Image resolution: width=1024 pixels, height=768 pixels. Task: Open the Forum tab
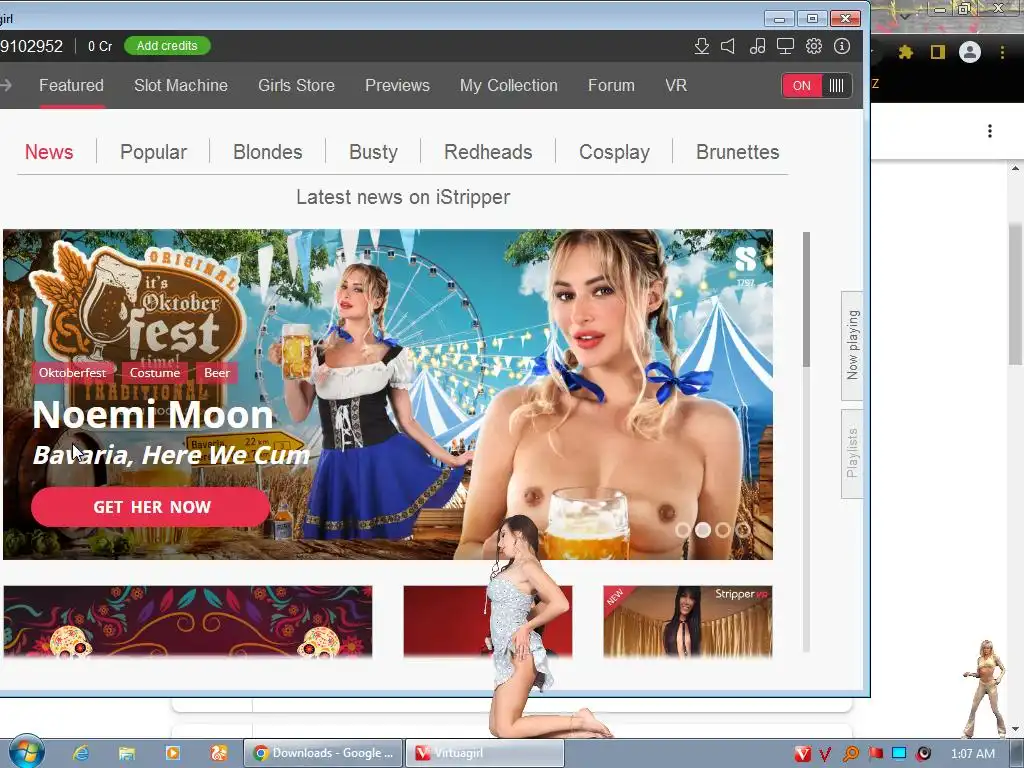[x=611, y=86]
